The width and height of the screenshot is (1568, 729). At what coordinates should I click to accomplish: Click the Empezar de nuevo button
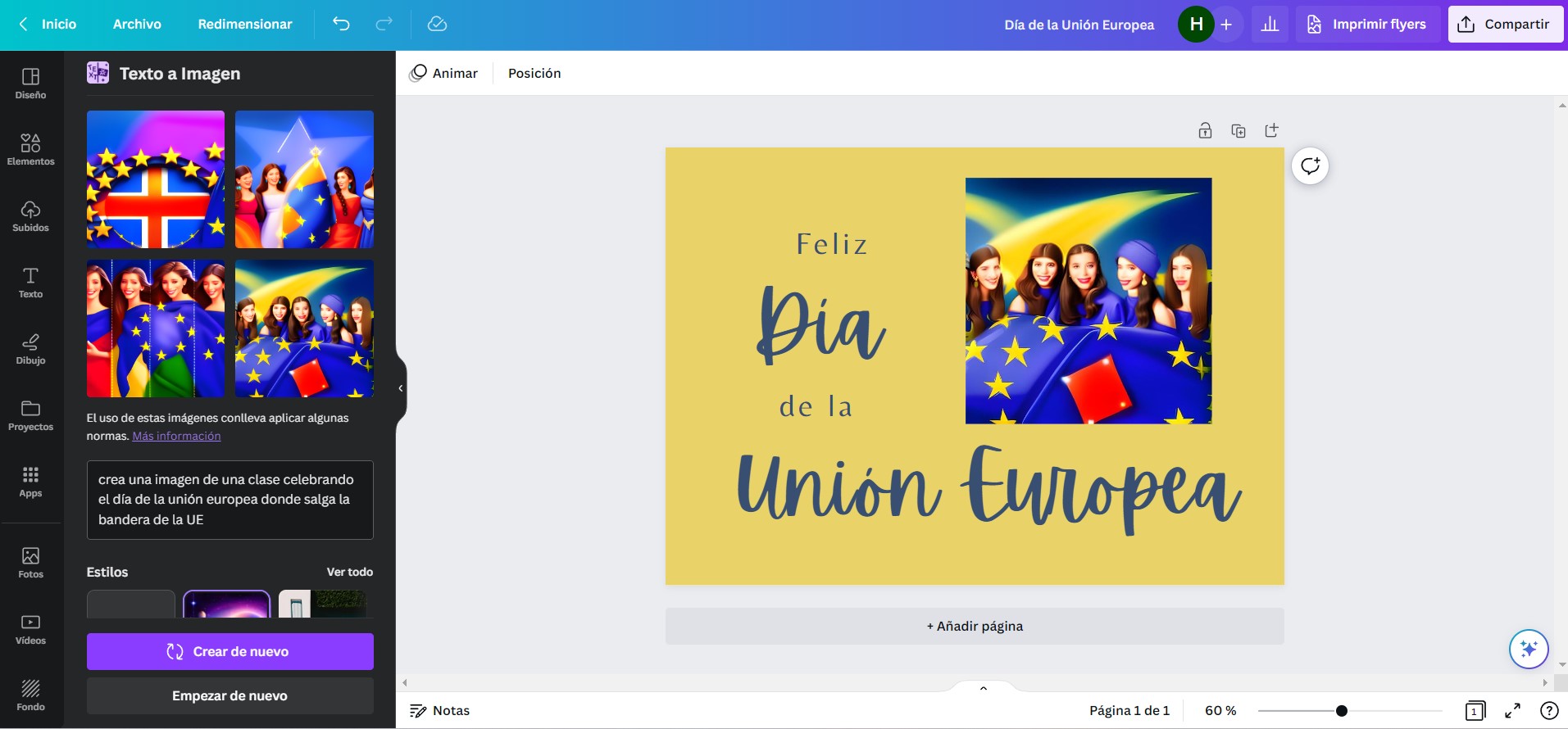tap(230, 695)
